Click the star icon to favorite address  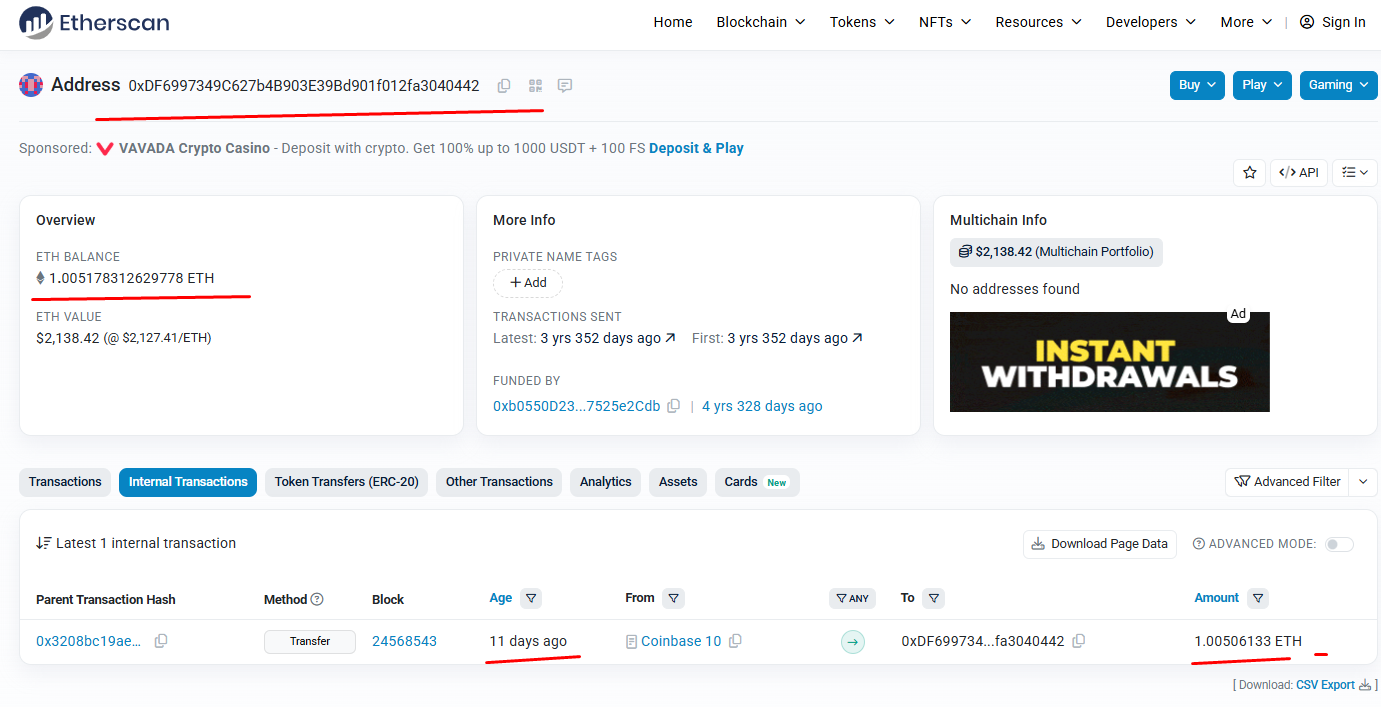1249,173
